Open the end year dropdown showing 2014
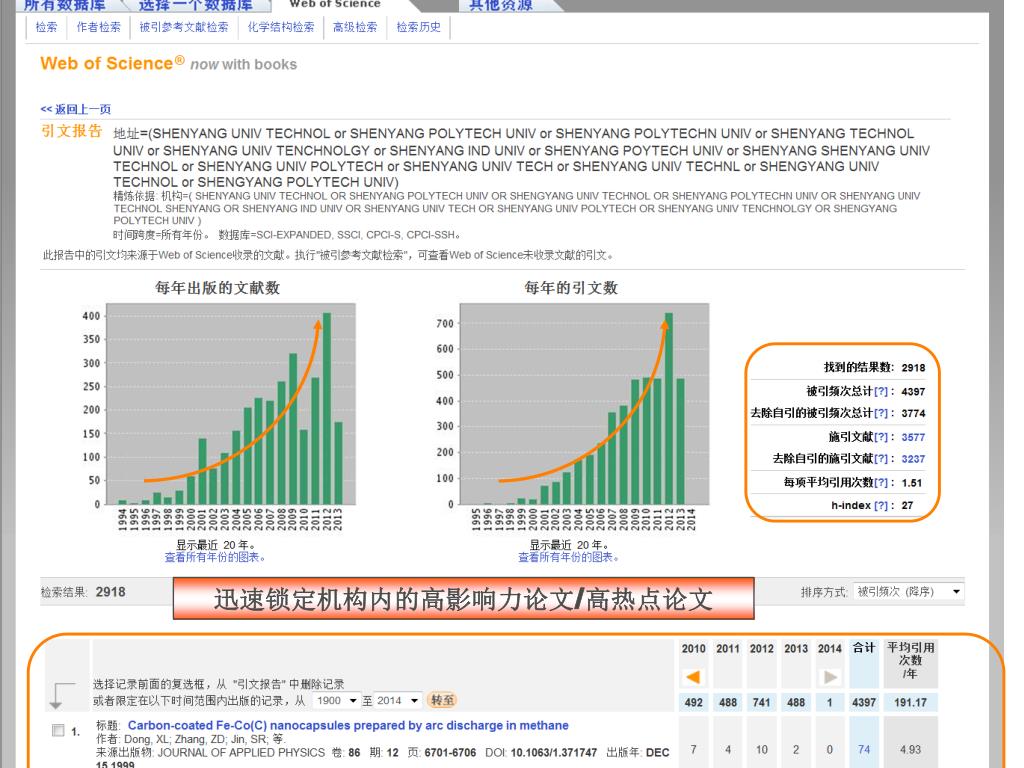This screenshot has width=1024, height=768. tap(396, 701)
